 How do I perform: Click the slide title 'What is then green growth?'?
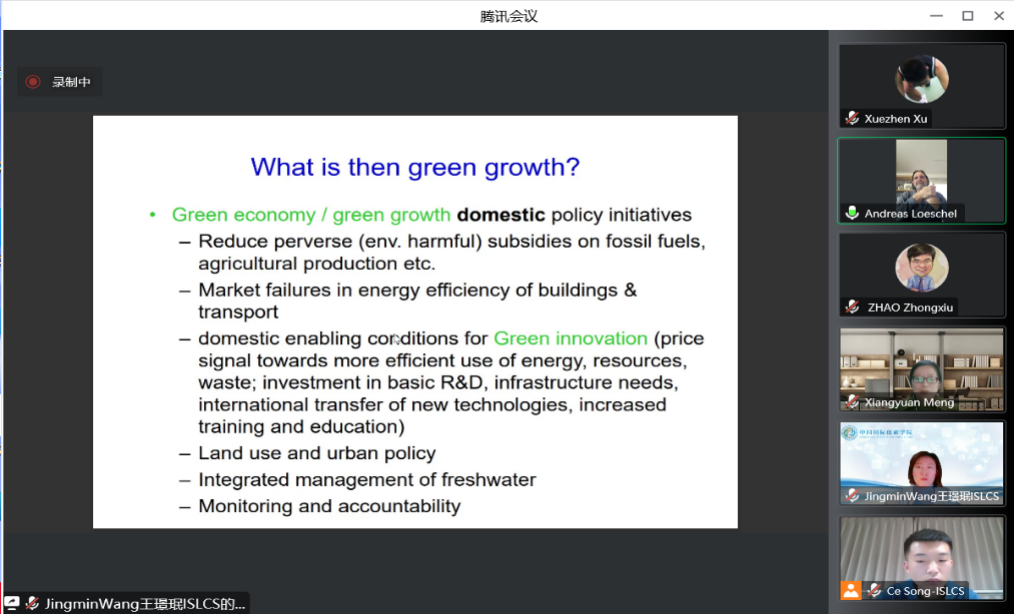pos(415,167)
